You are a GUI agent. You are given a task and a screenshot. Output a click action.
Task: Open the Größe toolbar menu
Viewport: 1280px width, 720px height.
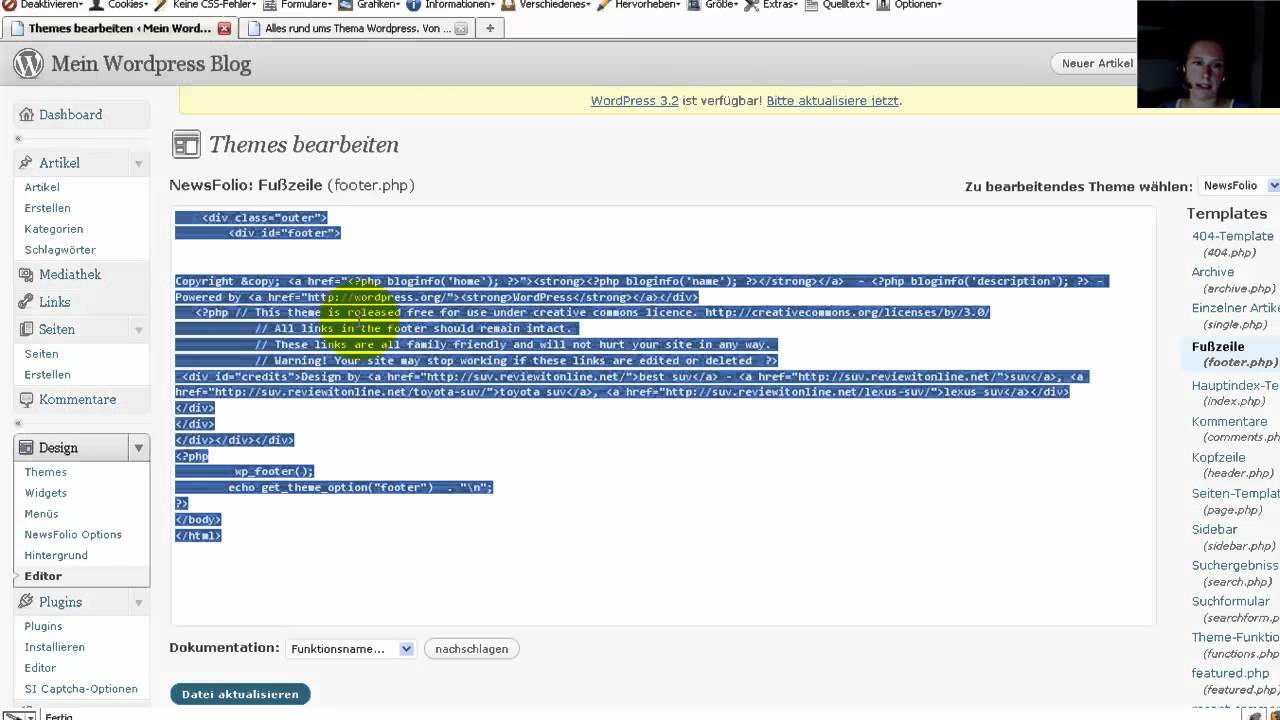tap(713, 4)
